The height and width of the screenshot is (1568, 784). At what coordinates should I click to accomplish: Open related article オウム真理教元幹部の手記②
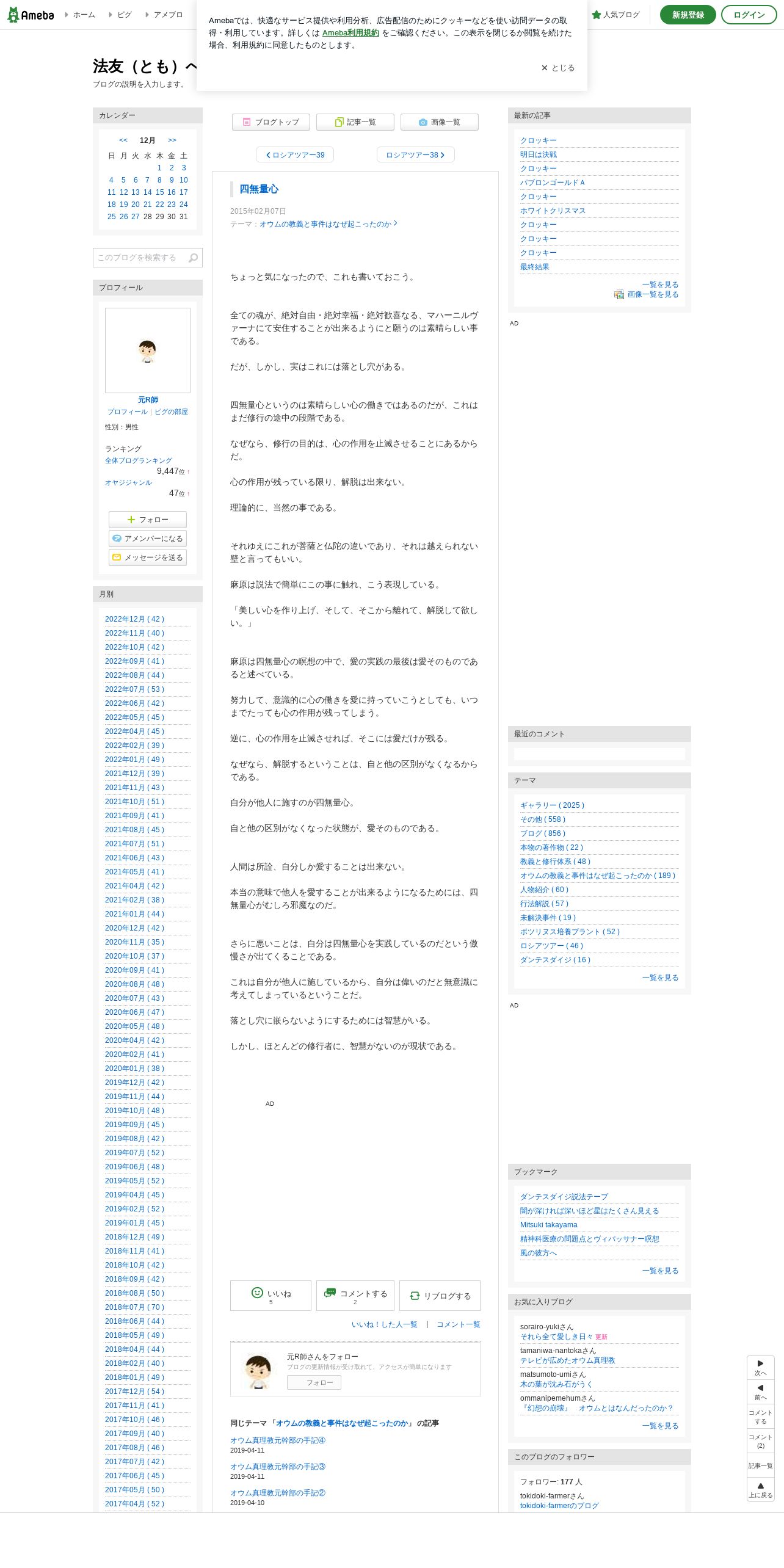tap(278, 1493)
